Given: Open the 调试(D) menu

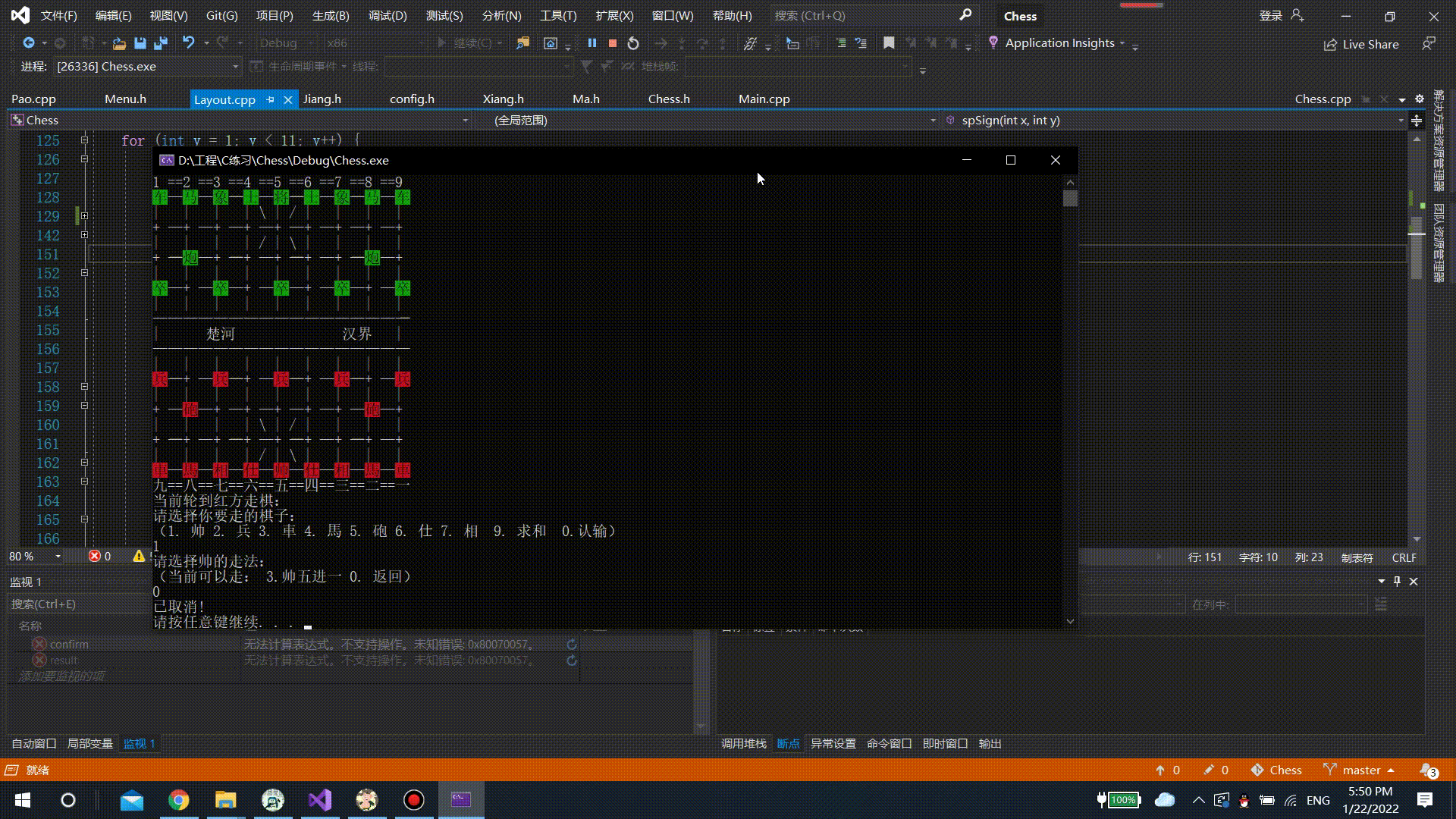Looking at the screenshot, I should point(388,15).
